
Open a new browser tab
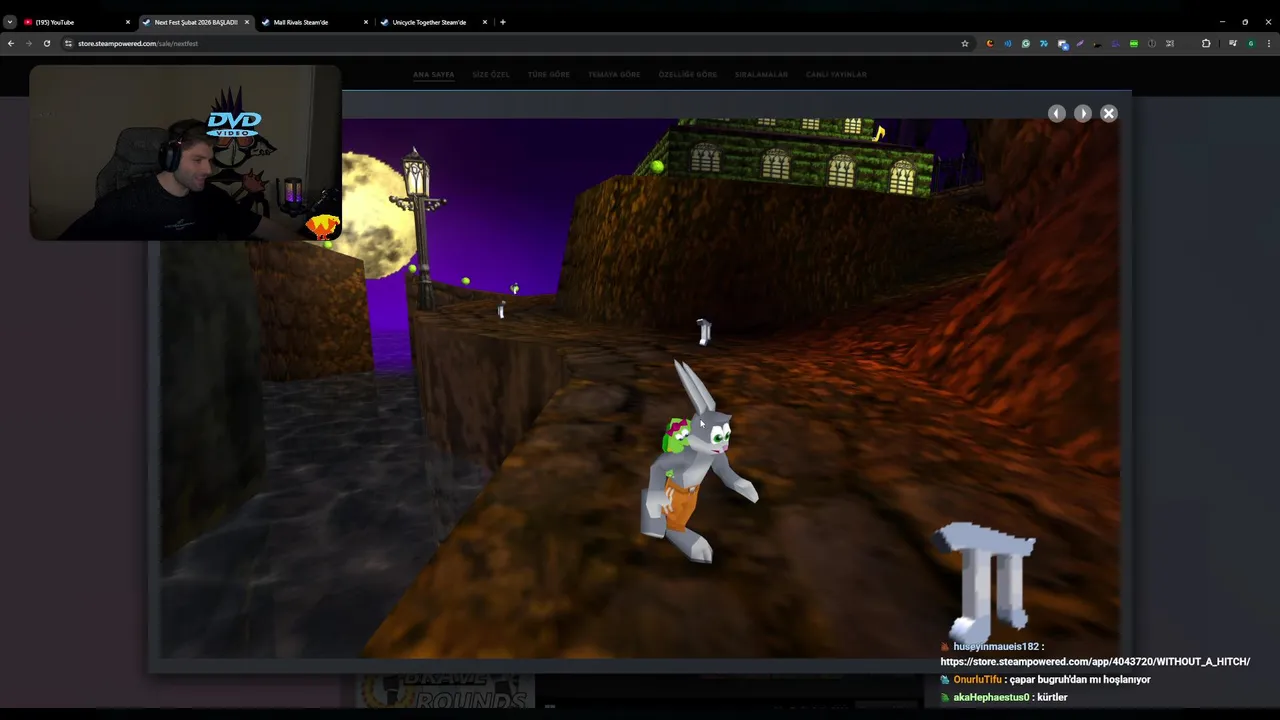(x=503, y=22)
